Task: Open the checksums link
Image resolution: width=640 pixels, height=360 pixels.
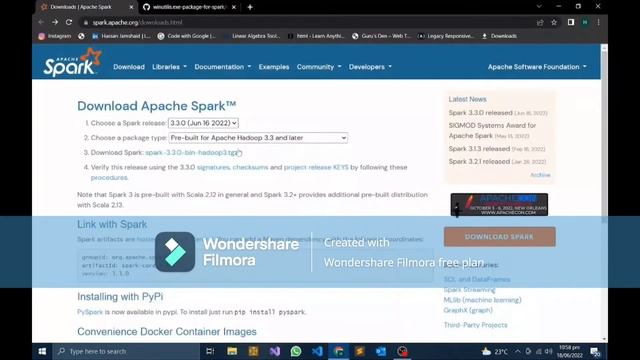Action: 250,167
